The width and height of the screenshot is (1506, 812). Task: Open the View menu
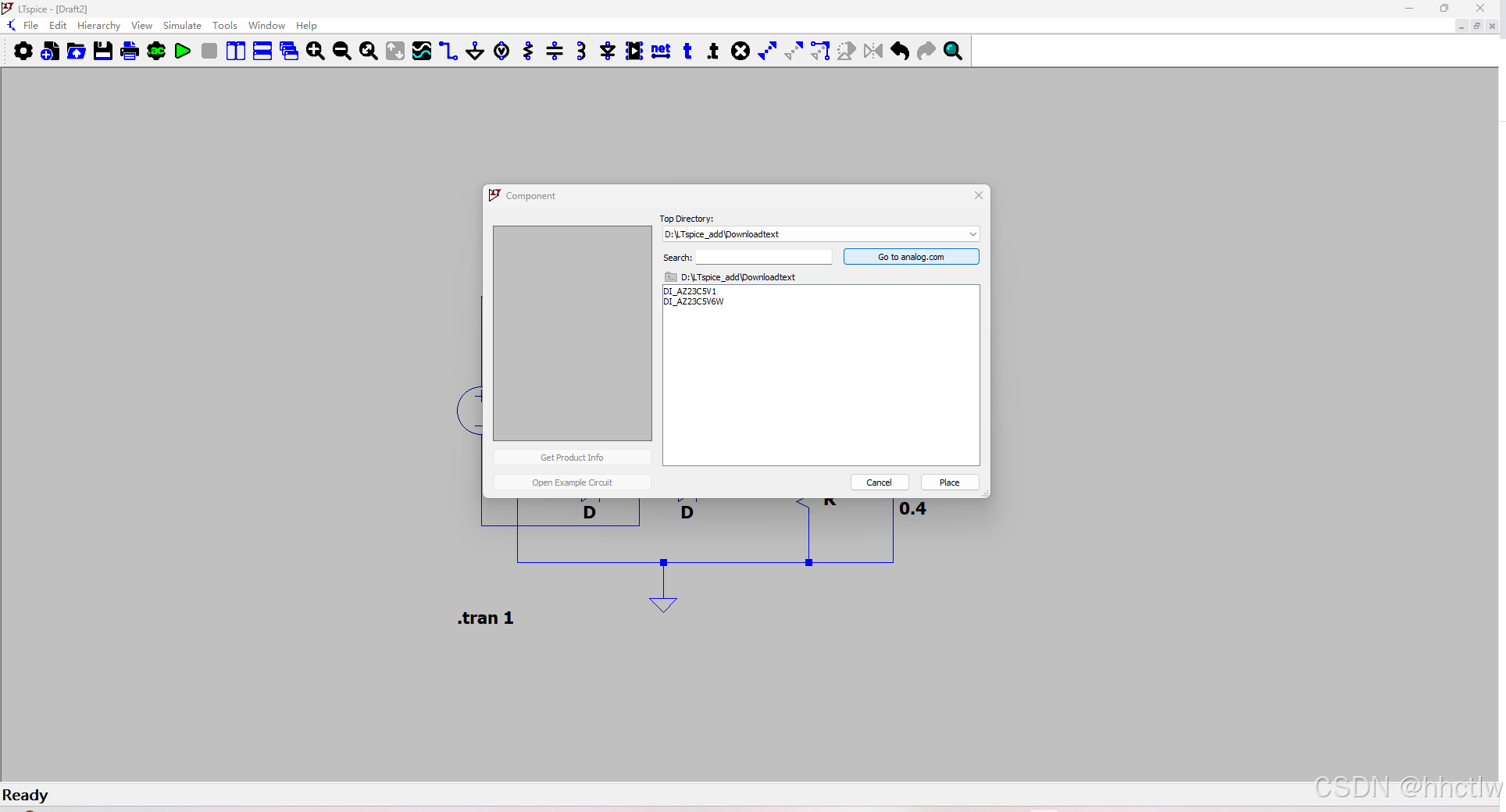[x=141, y=26]
